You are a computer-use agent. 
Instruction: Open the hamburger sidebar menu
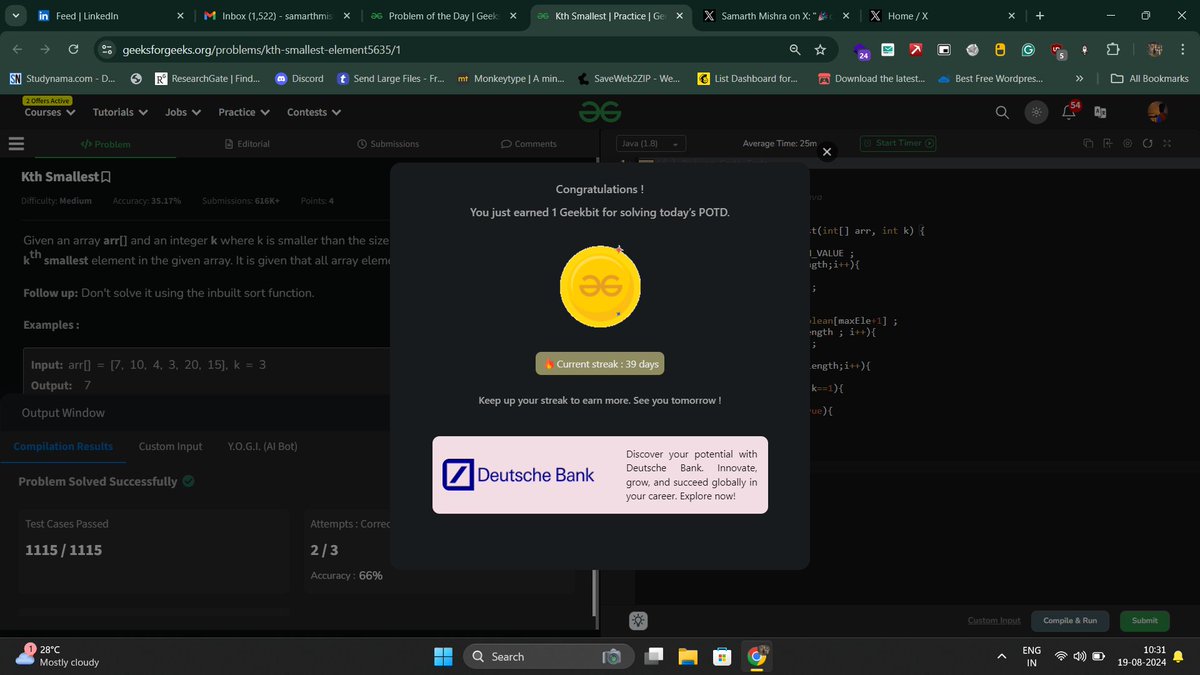point(16,144)
